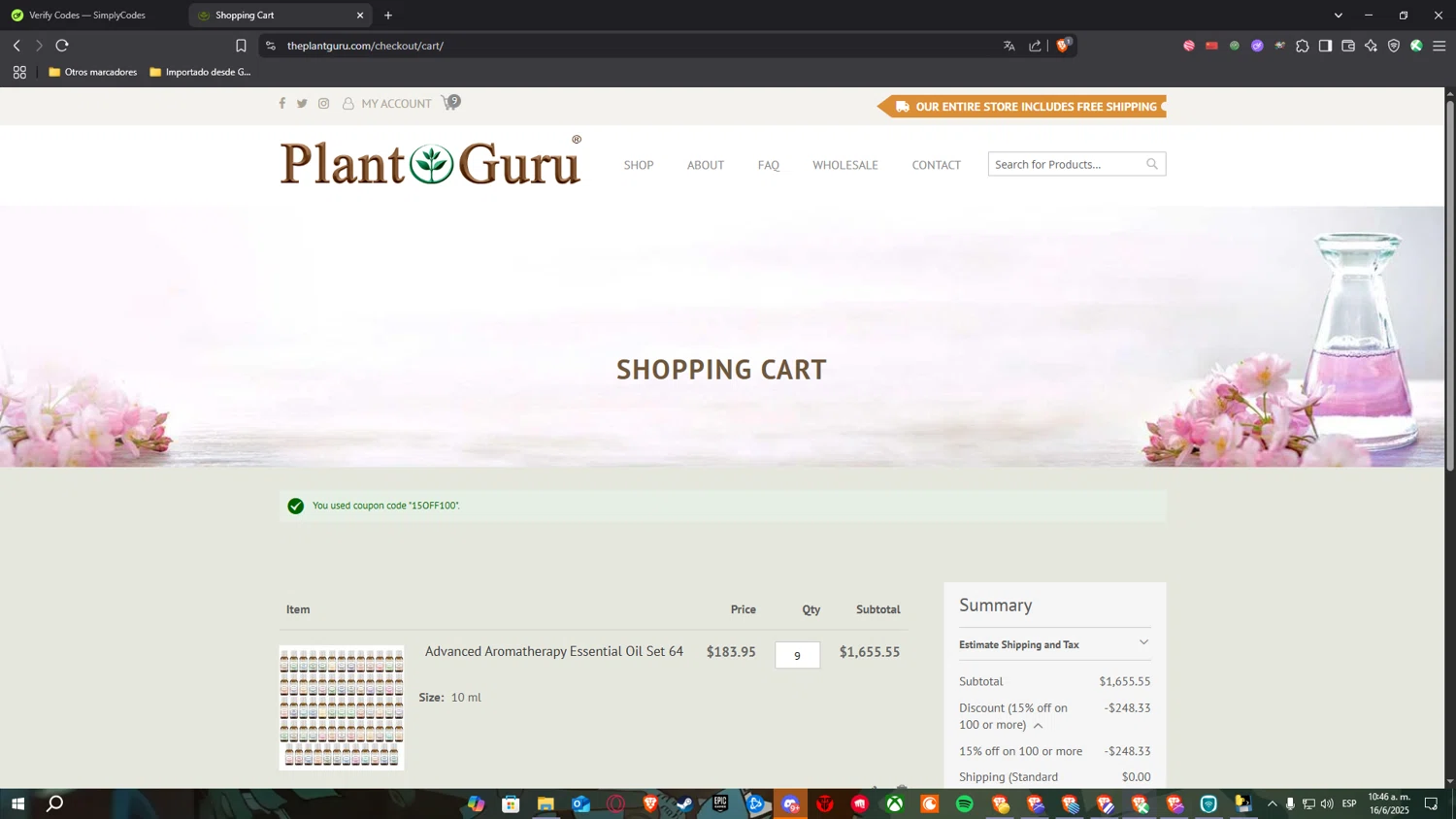Open a new browser tab
Screen dimensions: 1456x819
pos(388,16)
